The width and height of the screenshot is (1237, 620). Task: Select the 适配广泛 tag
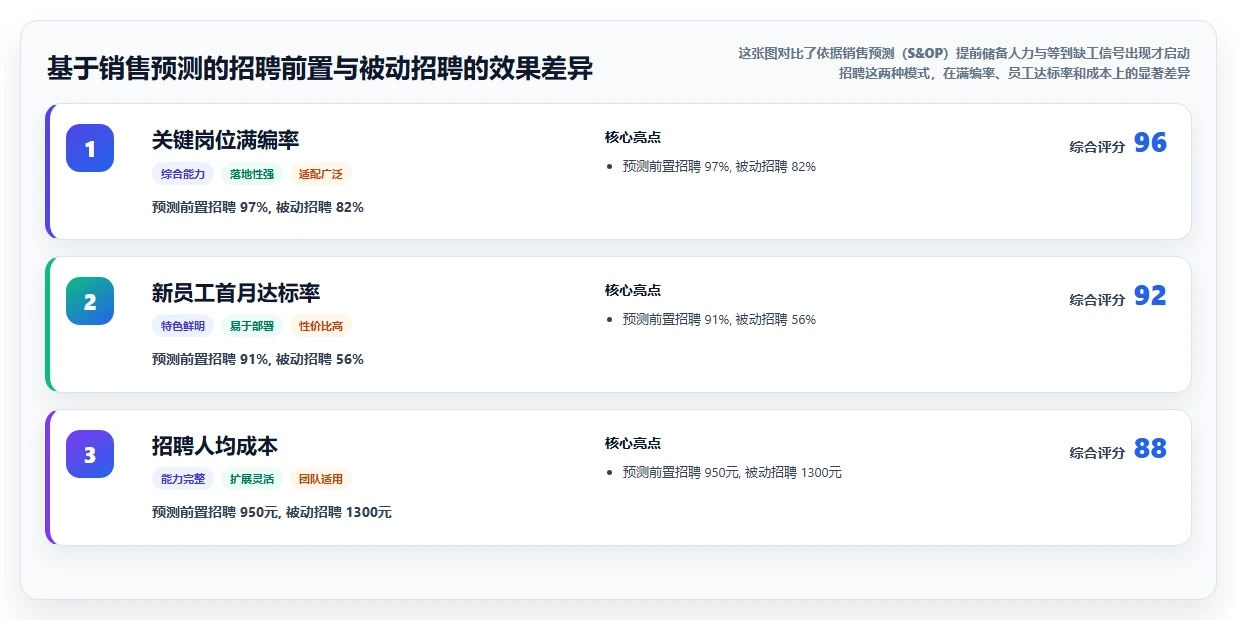pos(321,174)
